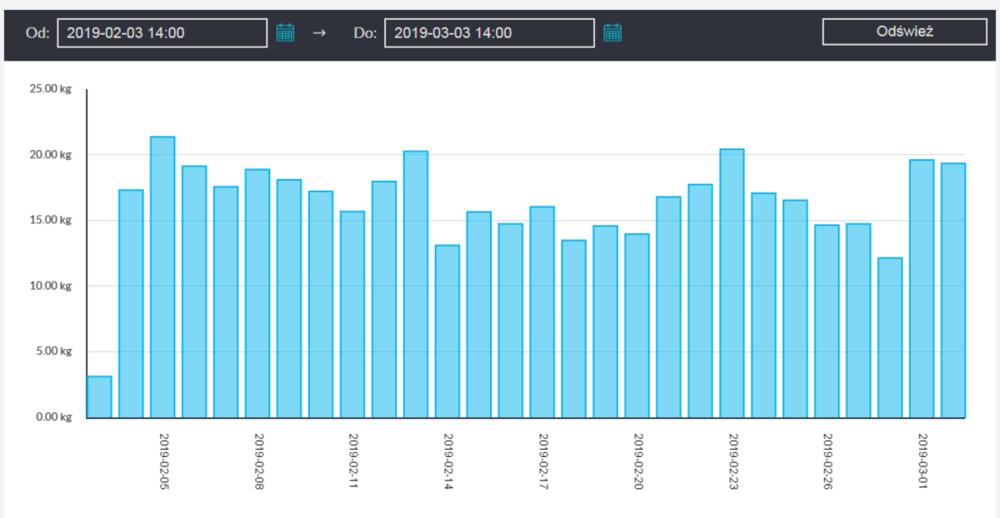Pick the bar above the 2019-02-11 label

(352, 314)
